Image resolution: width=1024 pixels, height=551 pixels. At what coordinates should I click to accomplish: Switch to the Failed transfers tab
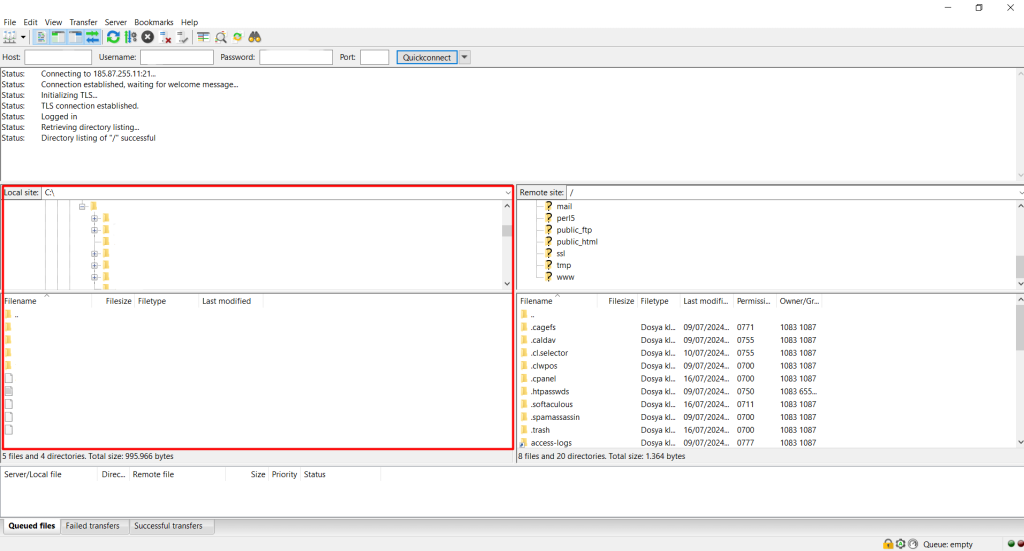(92, 526)
